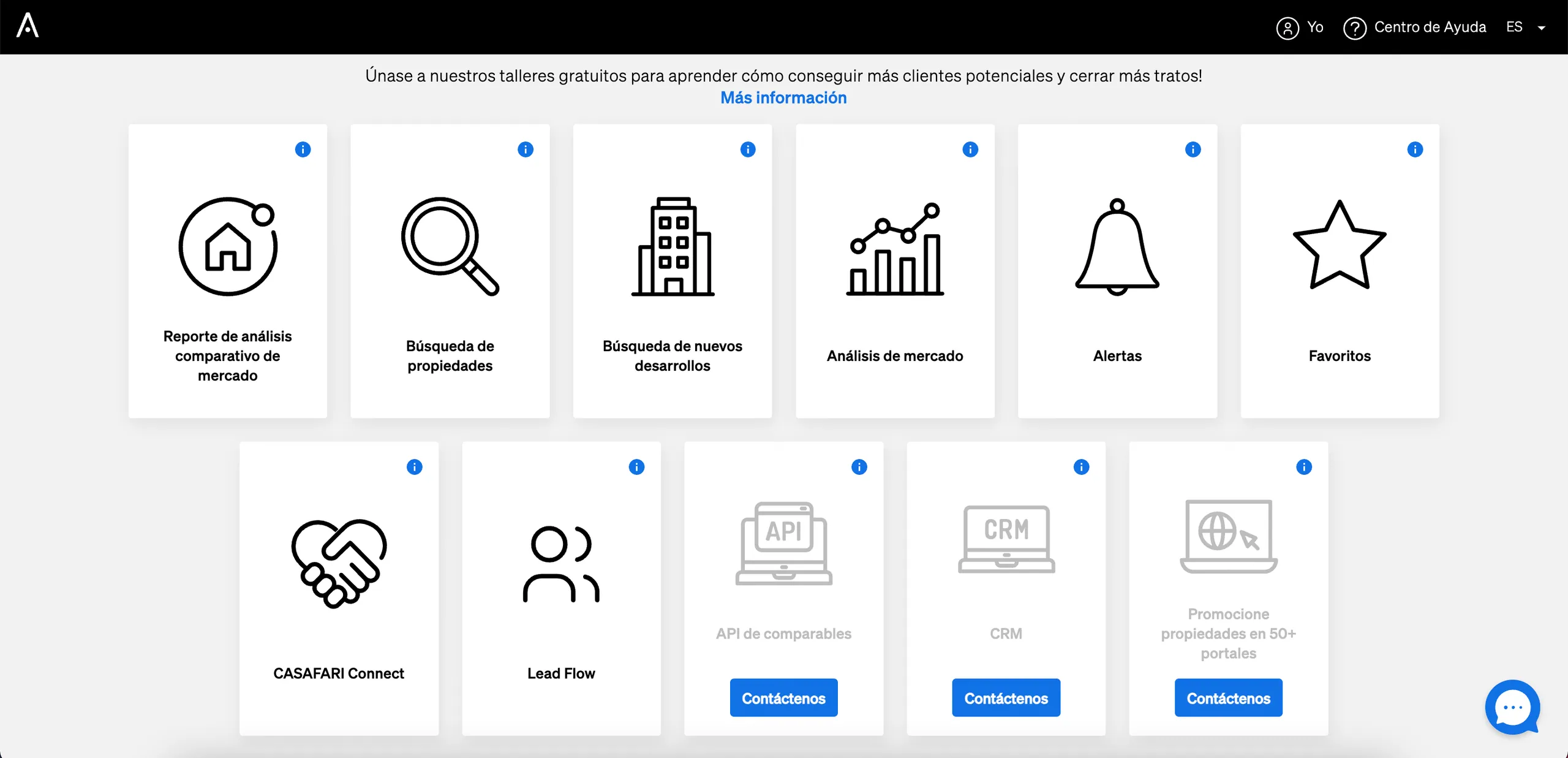Open Reporte de análisis comparativo house icon
The height and width of the screenshot is (758, 1568).
tap(228, 246)
